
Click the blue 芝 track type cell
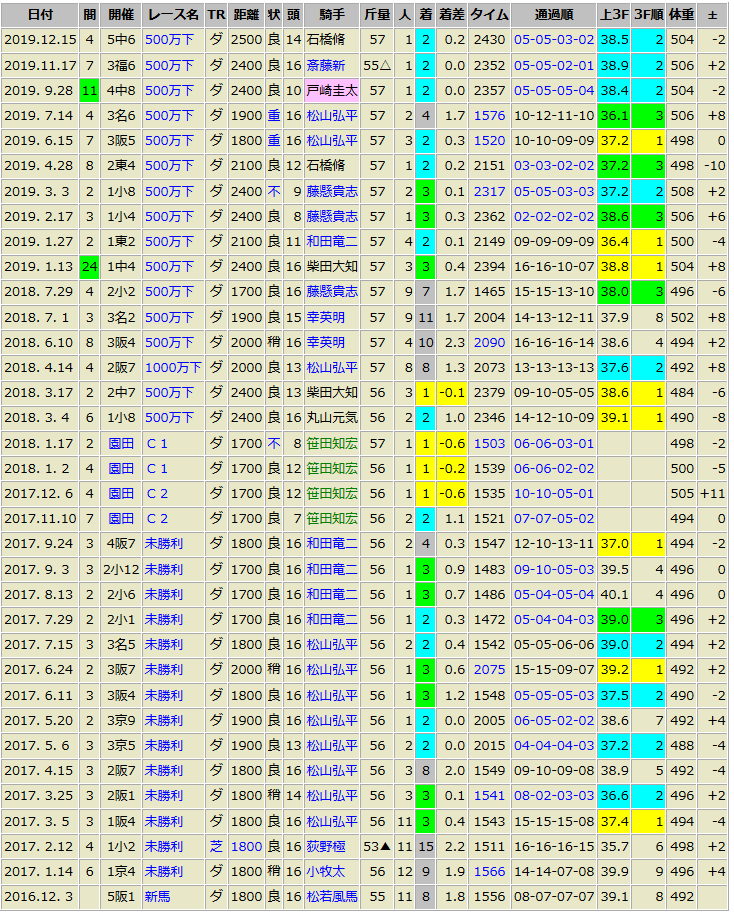click(215, 845)
